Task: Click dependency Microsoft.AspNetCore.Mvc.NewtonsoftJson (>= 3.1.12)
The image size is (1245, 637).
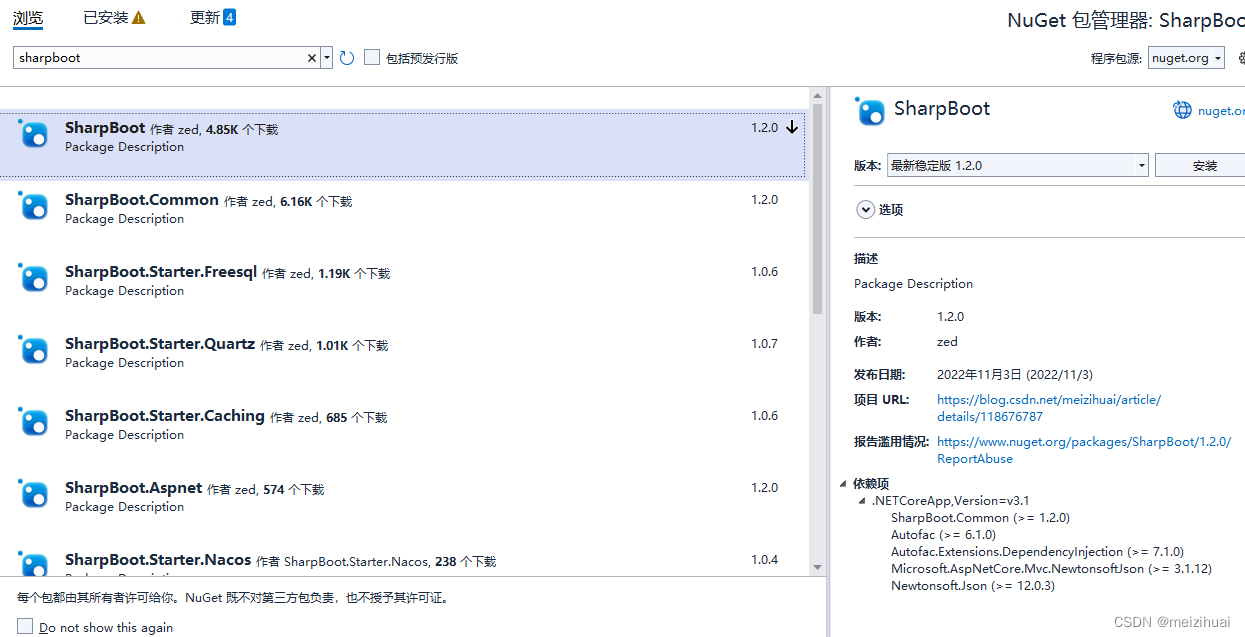Action: (x=1051, y=569)
